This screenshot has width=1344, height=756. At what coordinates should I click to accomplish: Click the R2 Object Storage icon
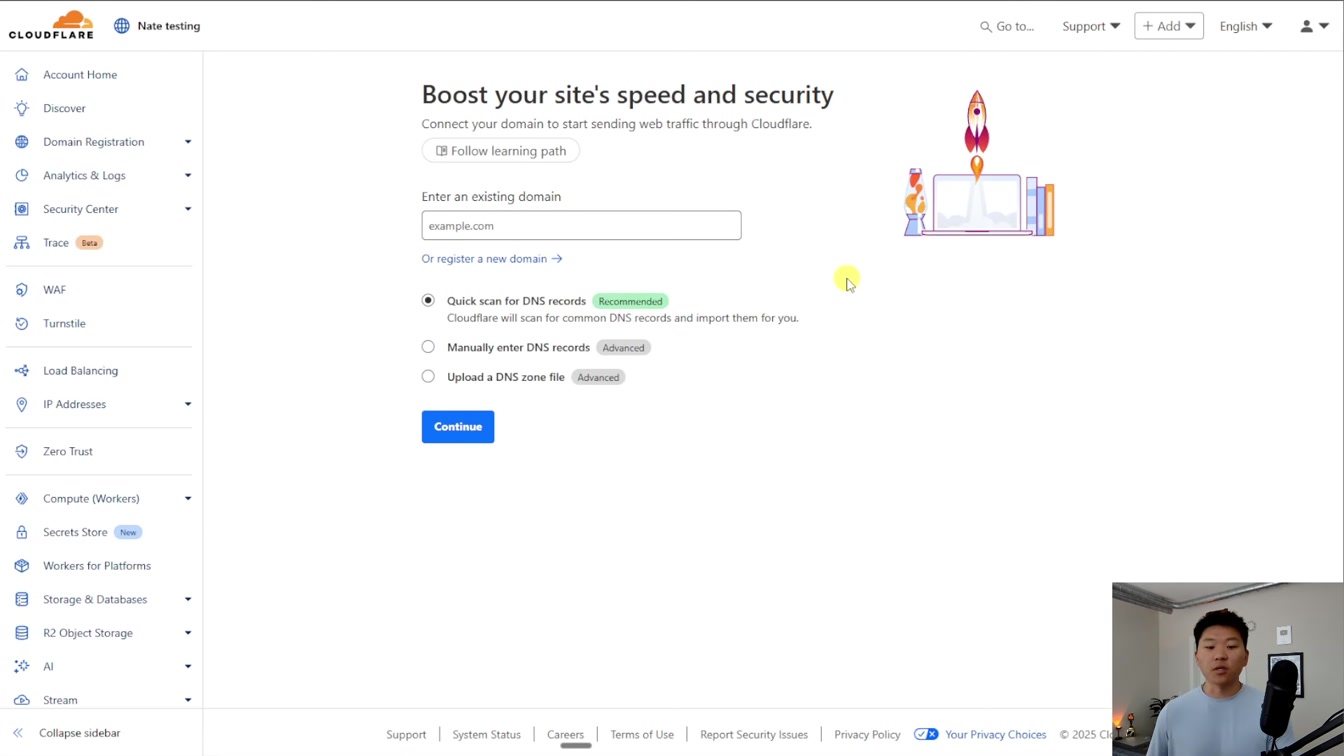[x=21, y=633]
